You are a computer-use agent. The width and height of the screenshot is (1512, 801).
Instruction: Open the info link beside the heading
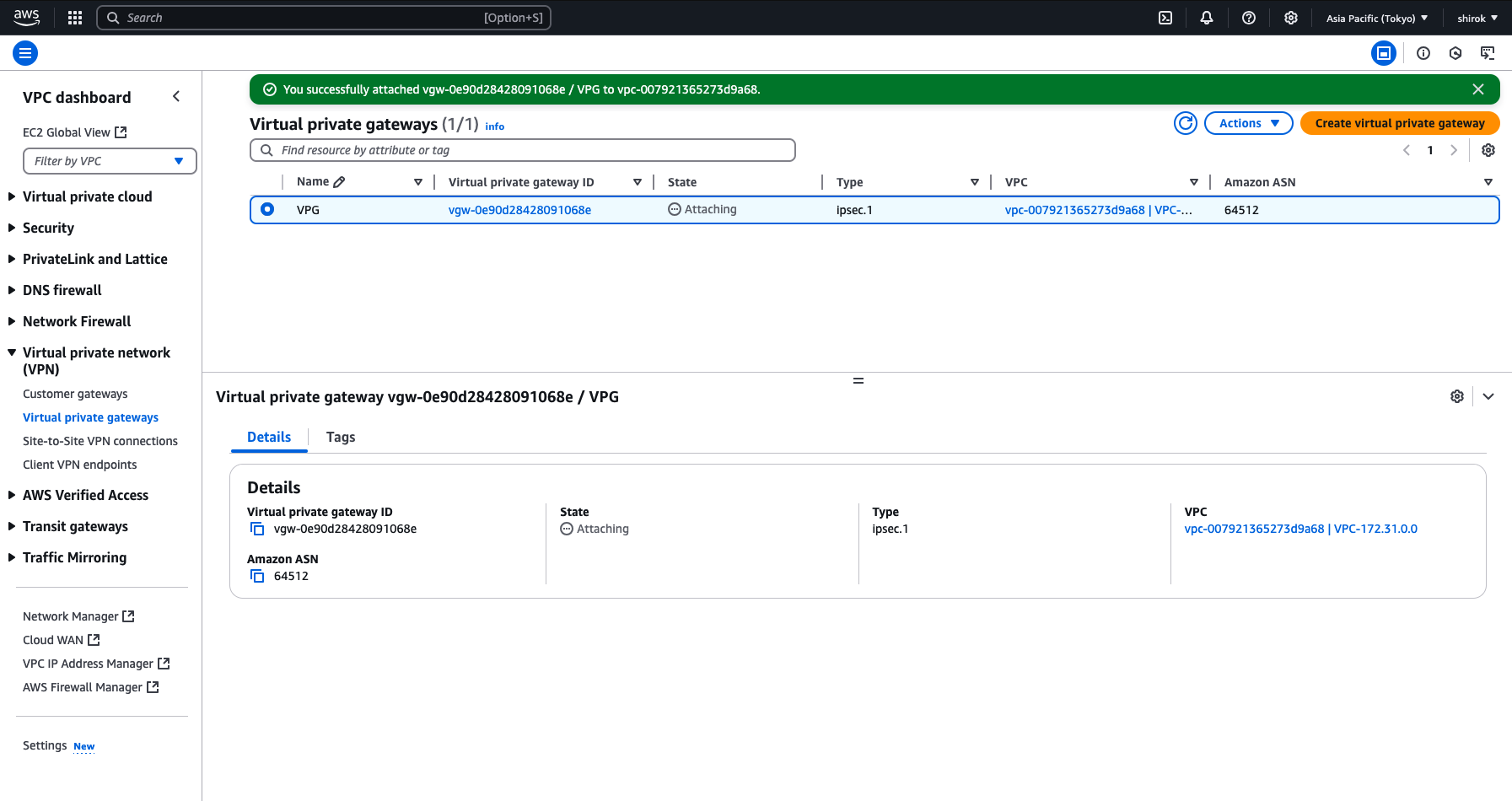pos(494,126)
